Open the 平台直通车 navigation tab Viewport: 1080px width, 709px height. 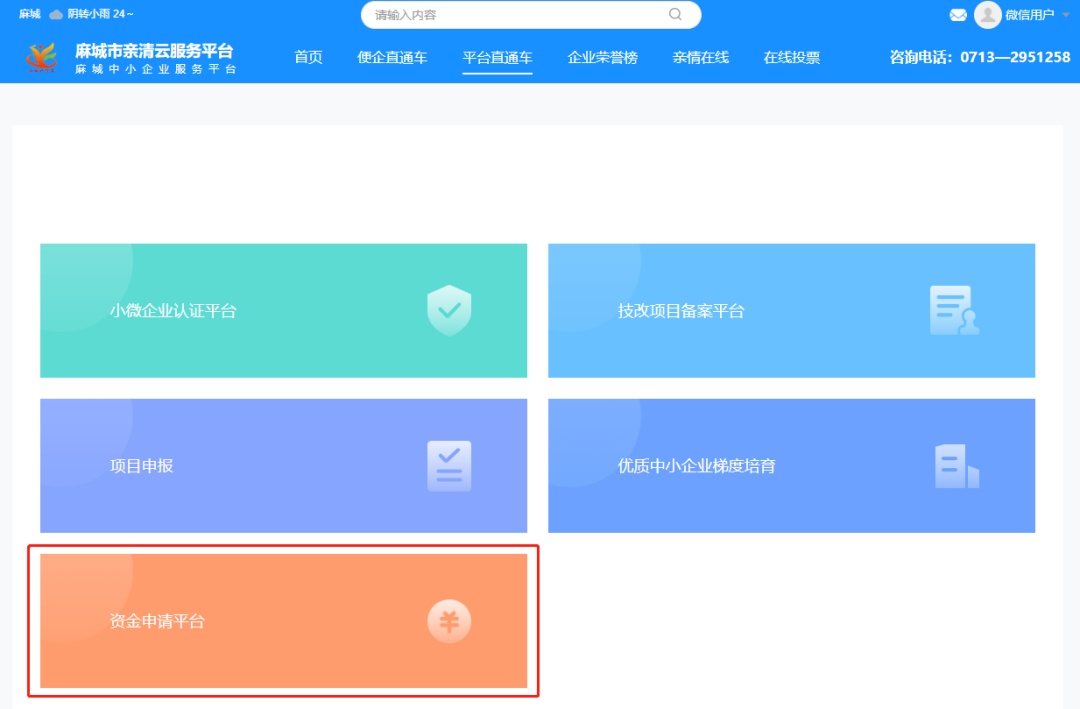pos(497,58)
